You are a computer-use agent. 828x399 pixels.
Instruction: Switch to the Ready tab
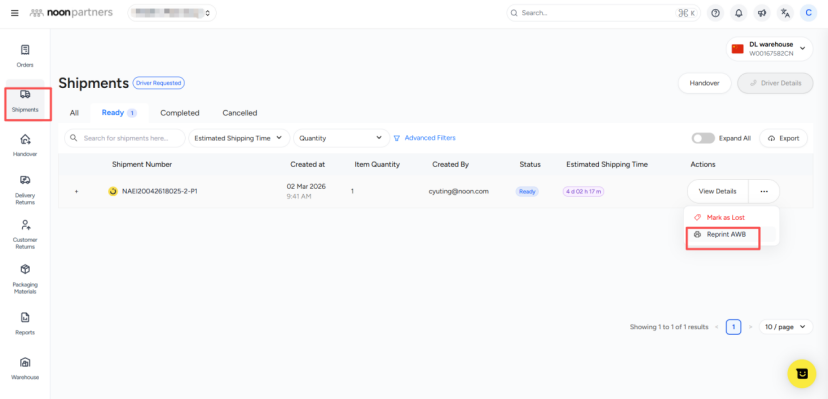[x=119, y=113]
